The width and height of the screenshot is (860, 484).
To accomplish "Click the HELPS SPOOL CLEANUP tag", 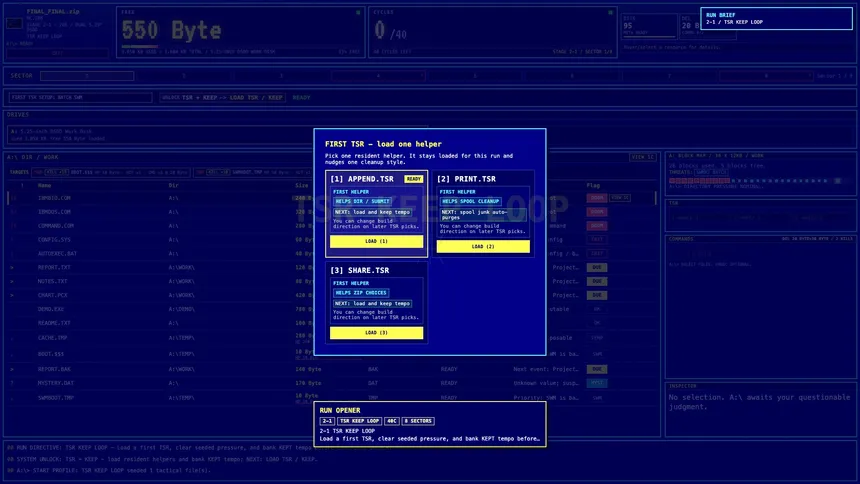I will (x=471, y=201).
